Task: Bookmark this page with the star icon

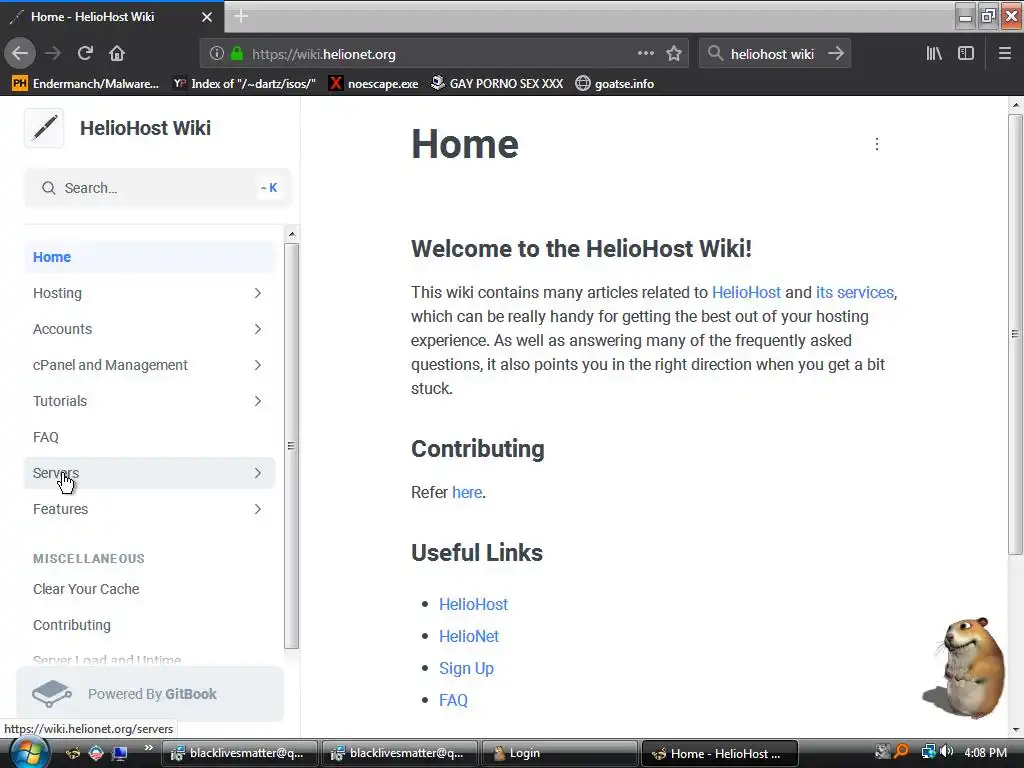Action: tap(674, 54)
